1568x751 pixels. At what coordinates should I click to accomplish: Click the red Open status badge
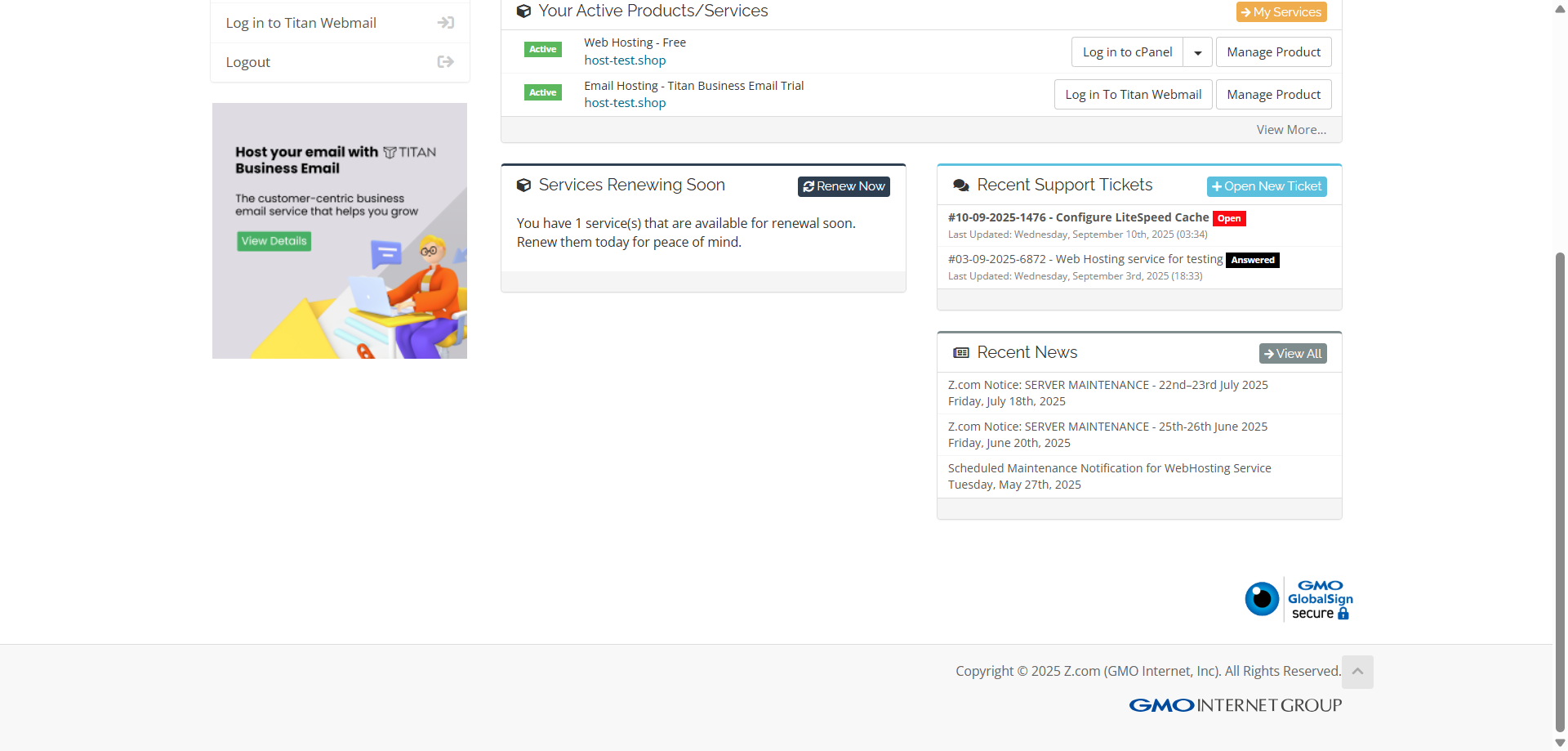(1229, 218)
